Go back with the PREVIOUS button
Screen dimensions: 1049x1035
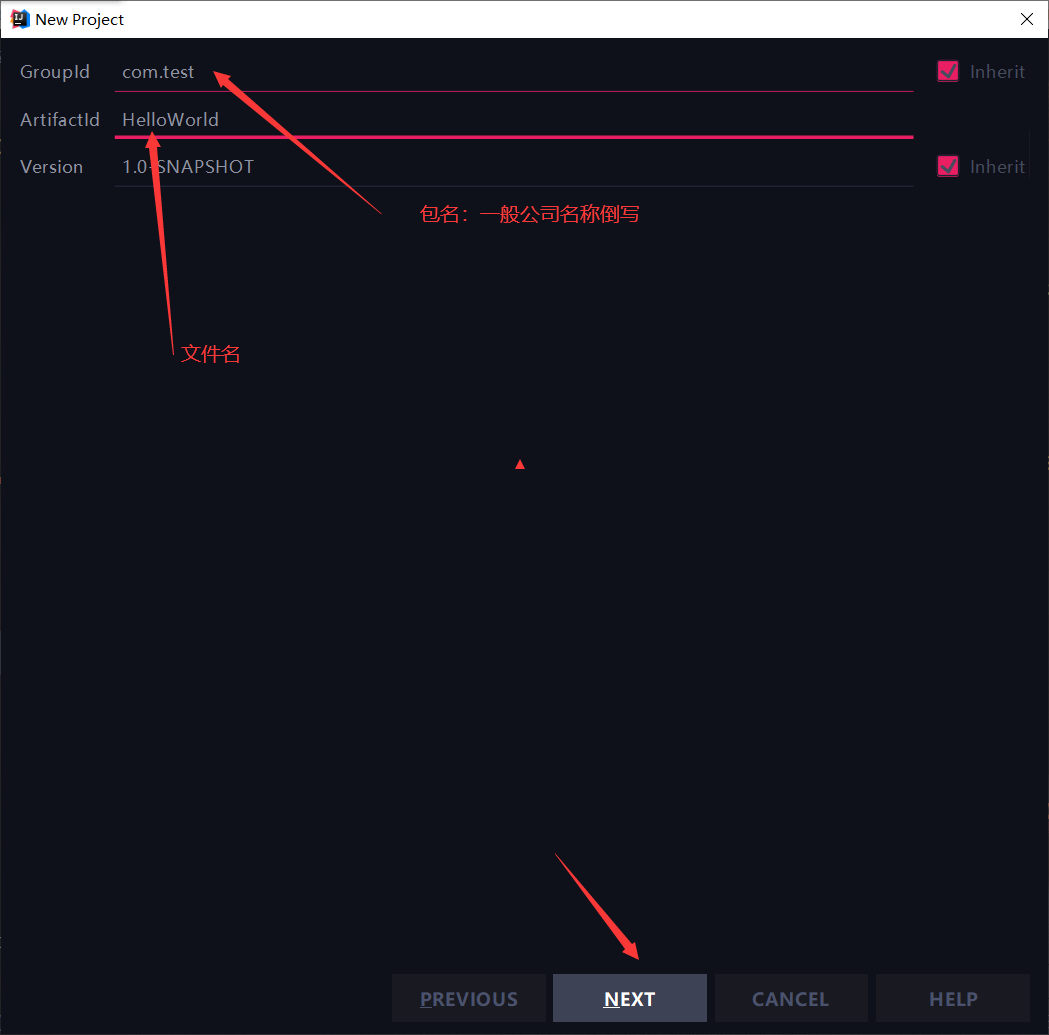click(469, 998)
